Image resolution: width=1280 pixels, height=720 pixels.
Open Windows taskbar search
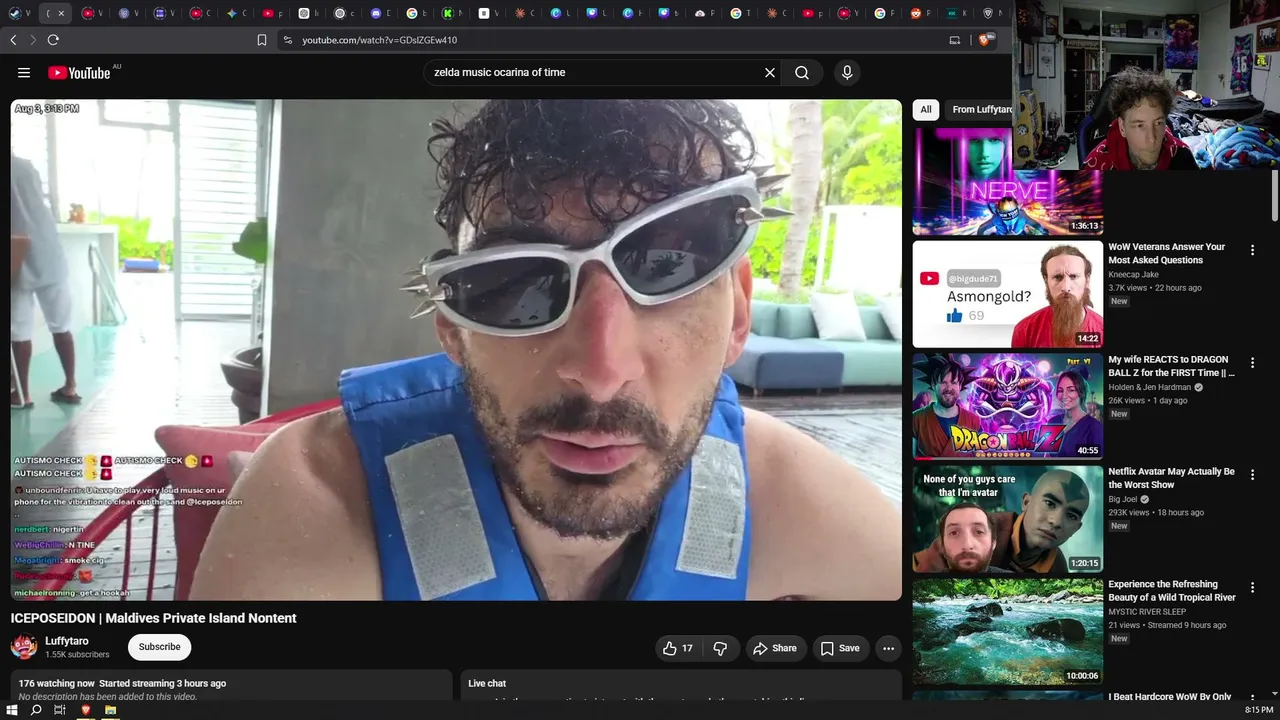(36, 710)
